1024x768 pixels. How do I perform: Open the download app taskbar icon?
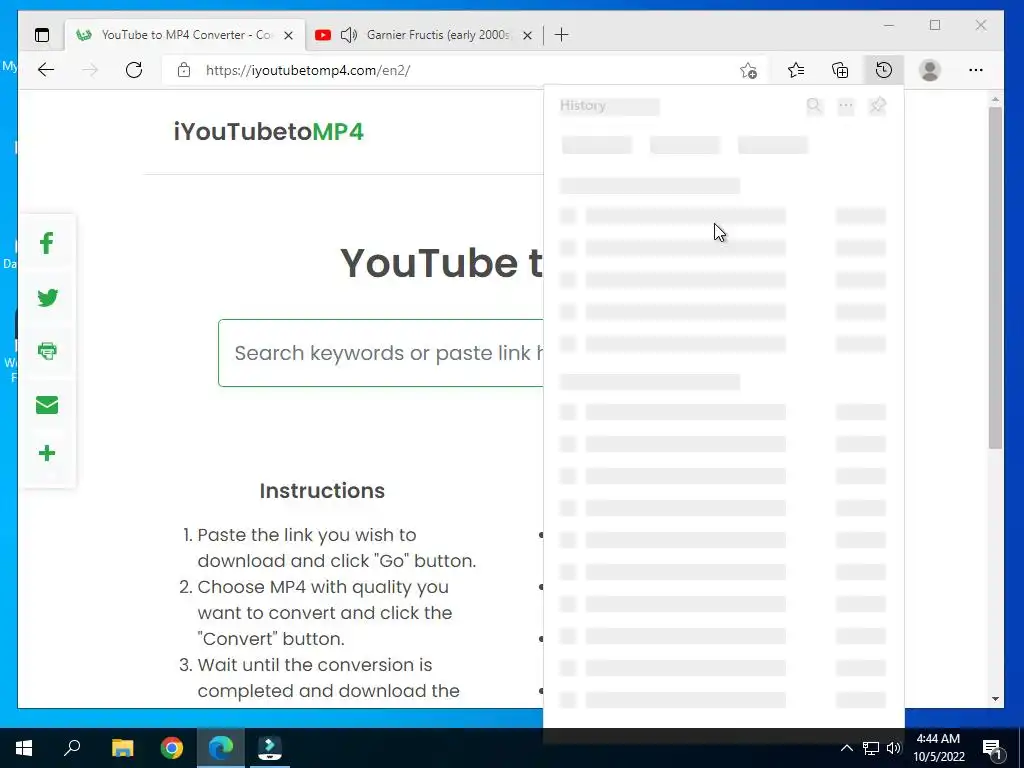click(270, 748)
